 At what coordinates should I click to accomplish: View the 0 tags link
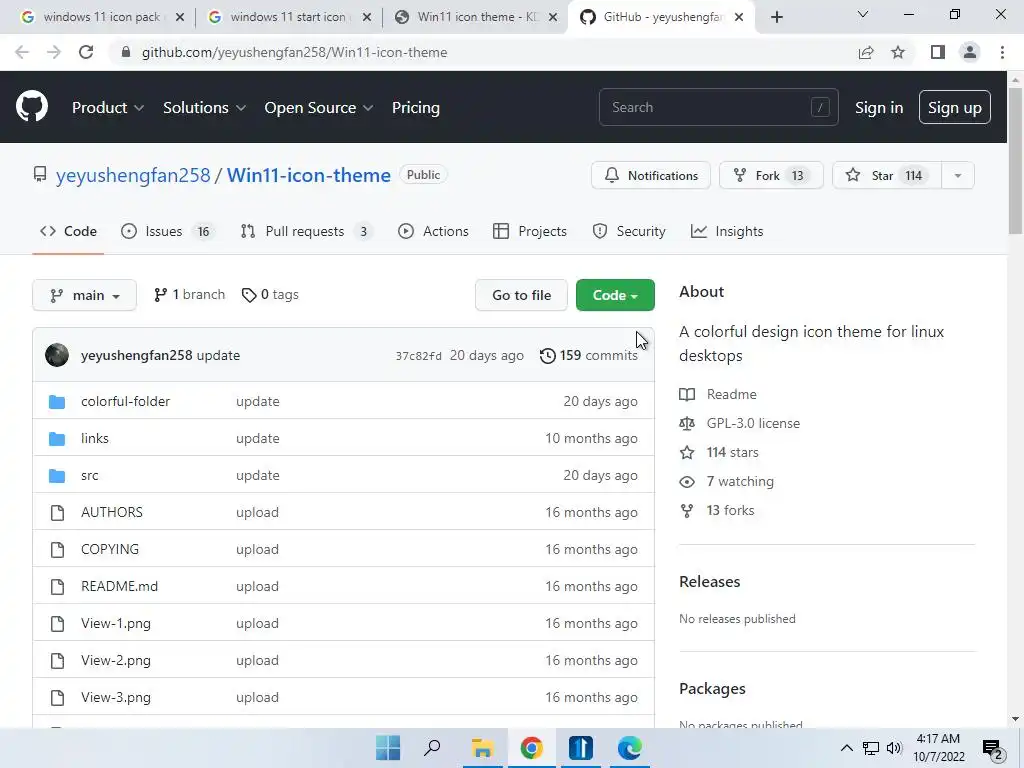tap(270, 295)
